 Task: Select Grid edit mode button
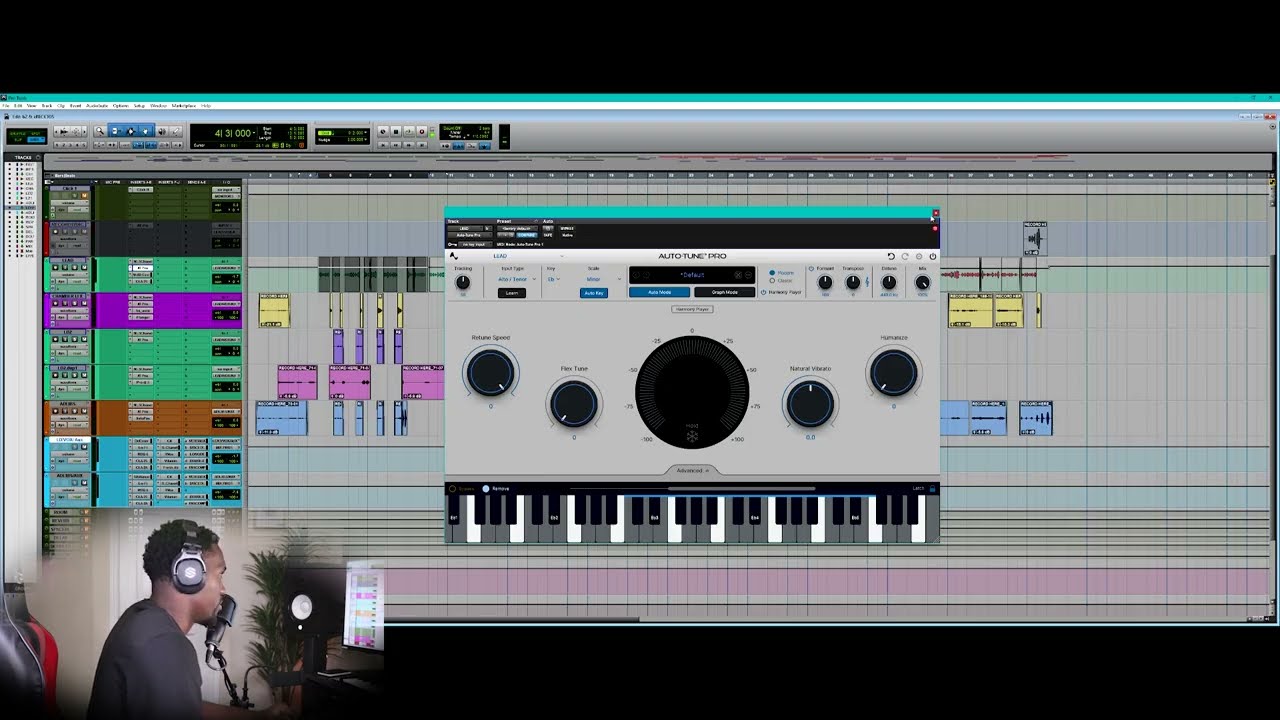(36, 139)
